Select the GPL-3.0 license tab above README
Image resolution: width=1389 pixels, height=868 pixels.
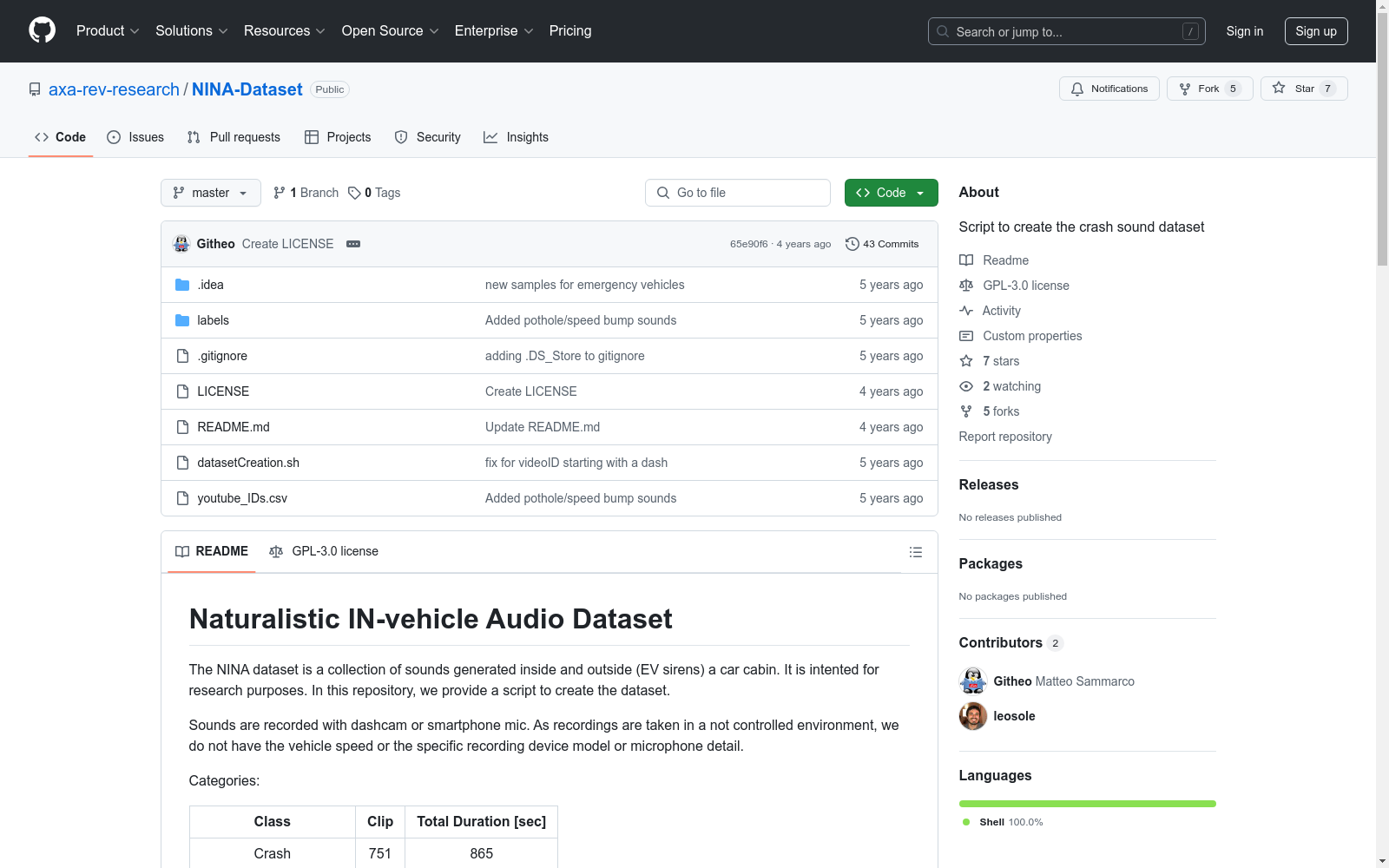(324, 551)
